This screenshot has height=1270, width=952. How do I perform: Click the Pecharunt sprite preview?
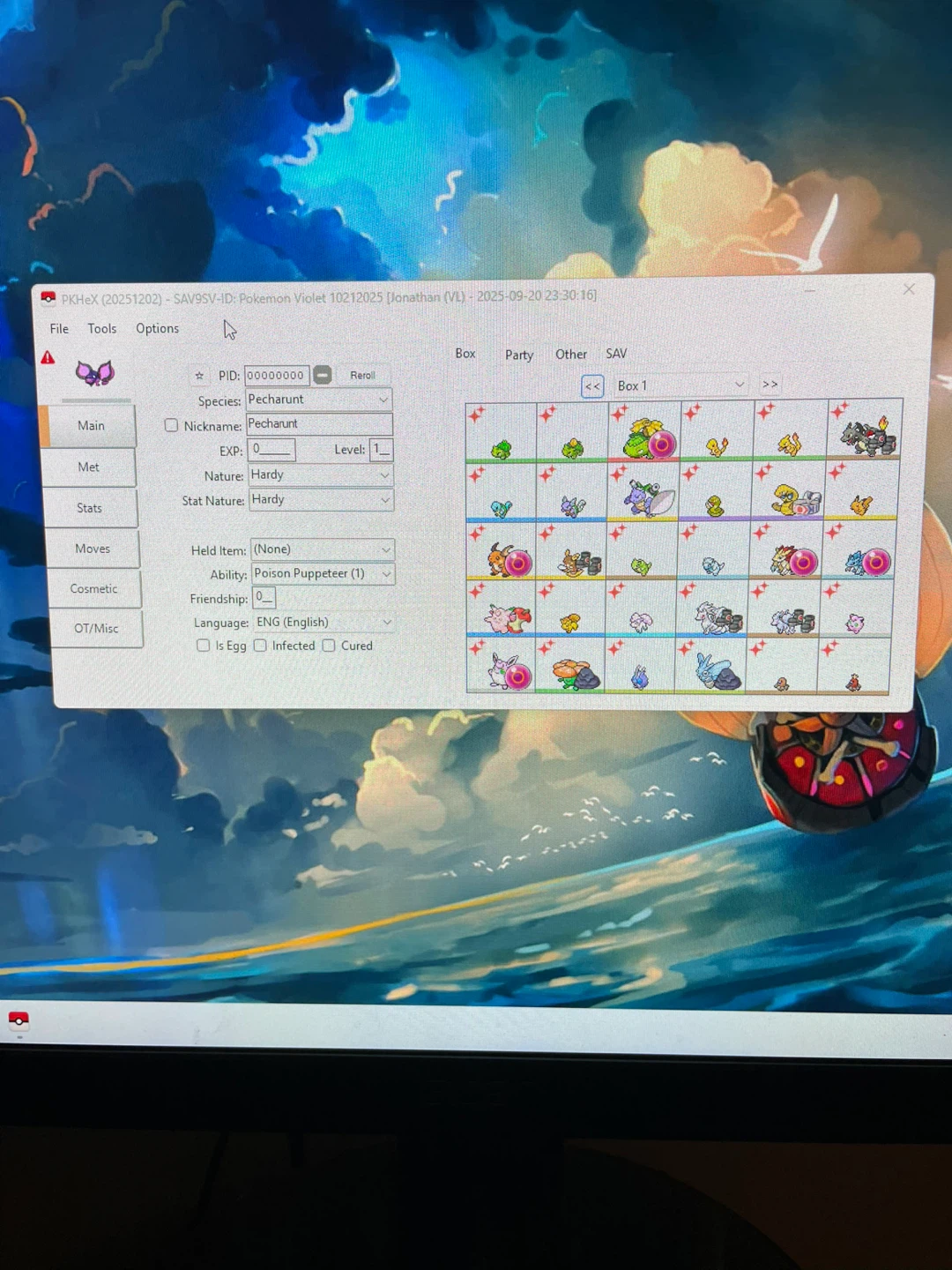(x=94, y=374)
